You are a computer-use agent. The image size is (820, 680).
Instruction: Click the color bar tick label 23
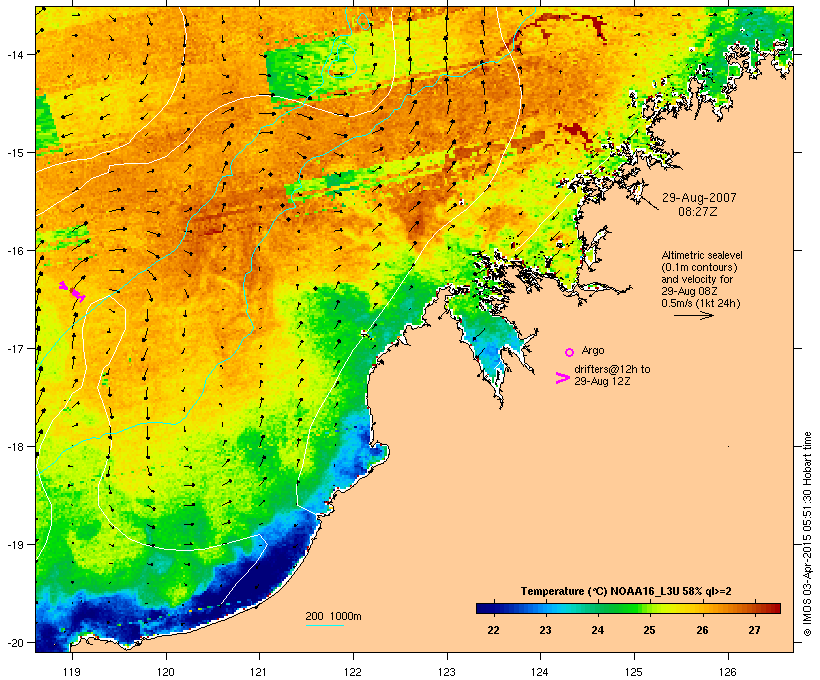[545, 630]
